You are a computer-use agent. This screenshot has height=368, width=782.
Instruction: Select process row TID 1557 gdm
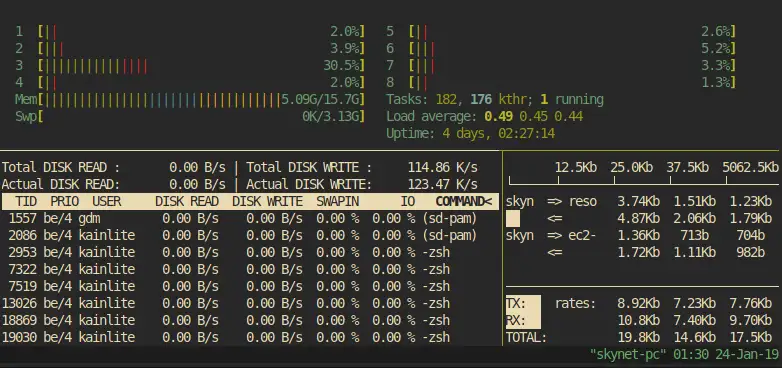click(249, 218)
